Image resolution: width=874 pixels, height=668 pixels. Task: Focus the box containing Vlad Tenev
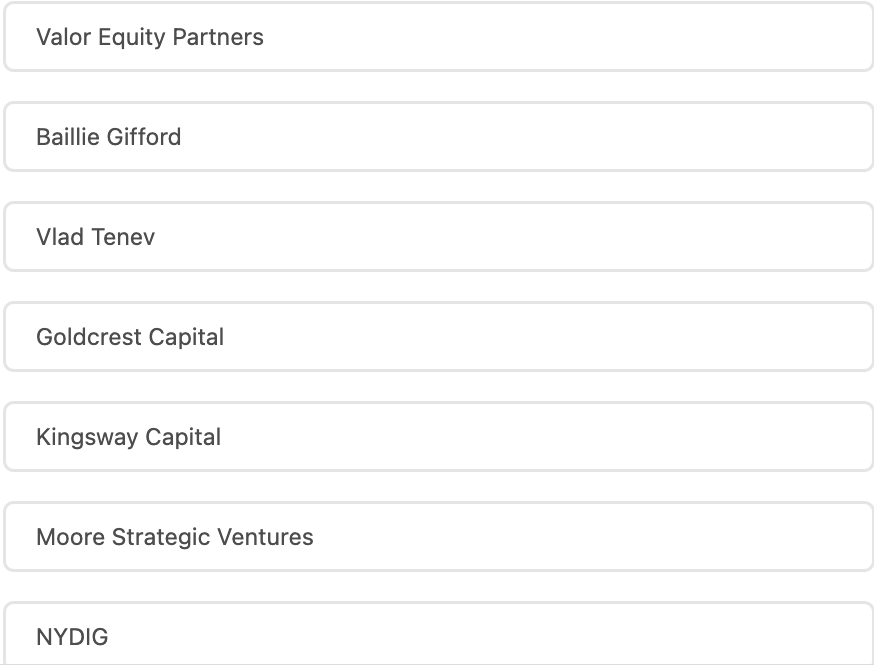point(600,237)
